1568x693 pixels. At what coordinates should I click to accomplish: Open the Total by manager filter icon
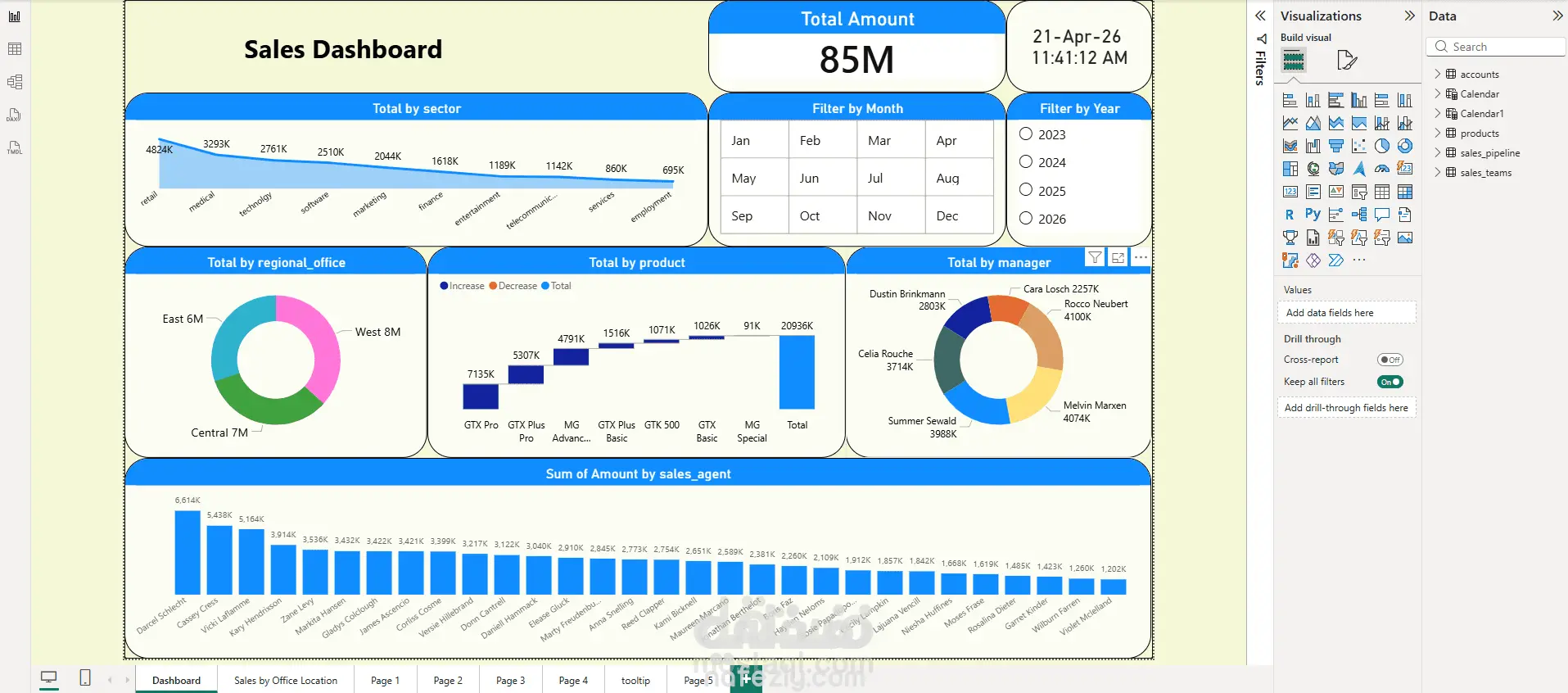click(x=1095, y=257)
